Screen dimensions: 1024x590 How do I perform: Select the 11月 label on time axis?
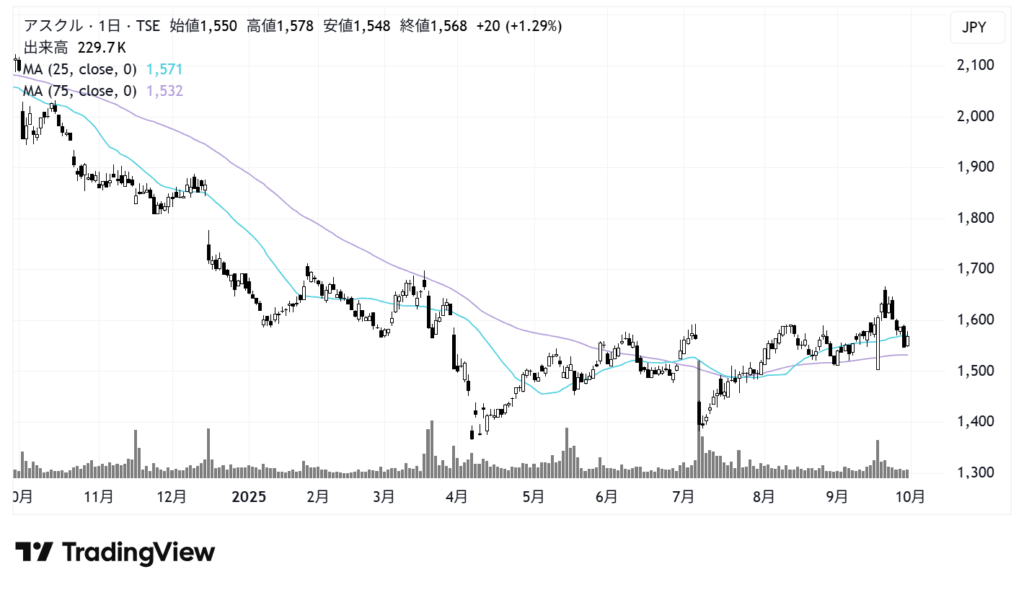pos(99,495)
